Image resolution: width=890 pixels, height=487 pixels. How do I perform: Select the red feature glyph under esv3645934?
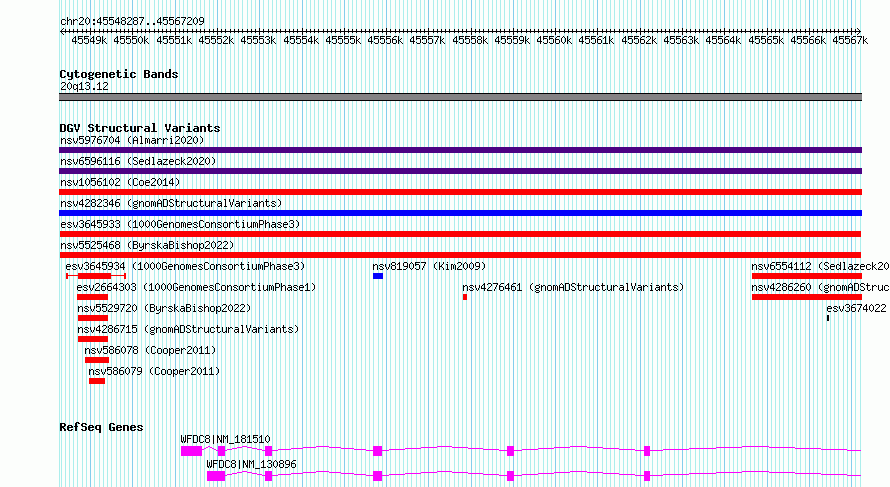pyautogui.click(x=96, y=276)
